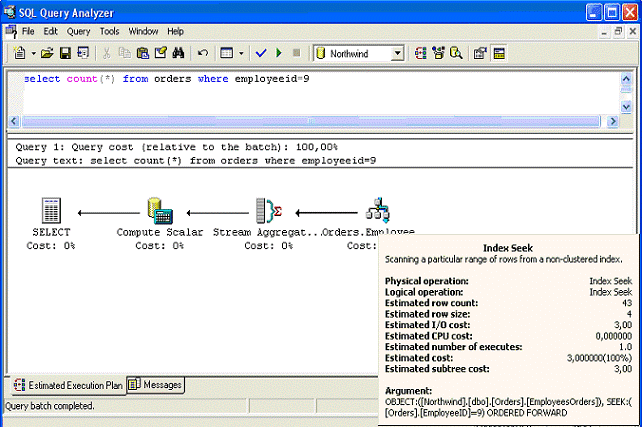
Task: Minimize the inner query window
Action: coord(604,32)
